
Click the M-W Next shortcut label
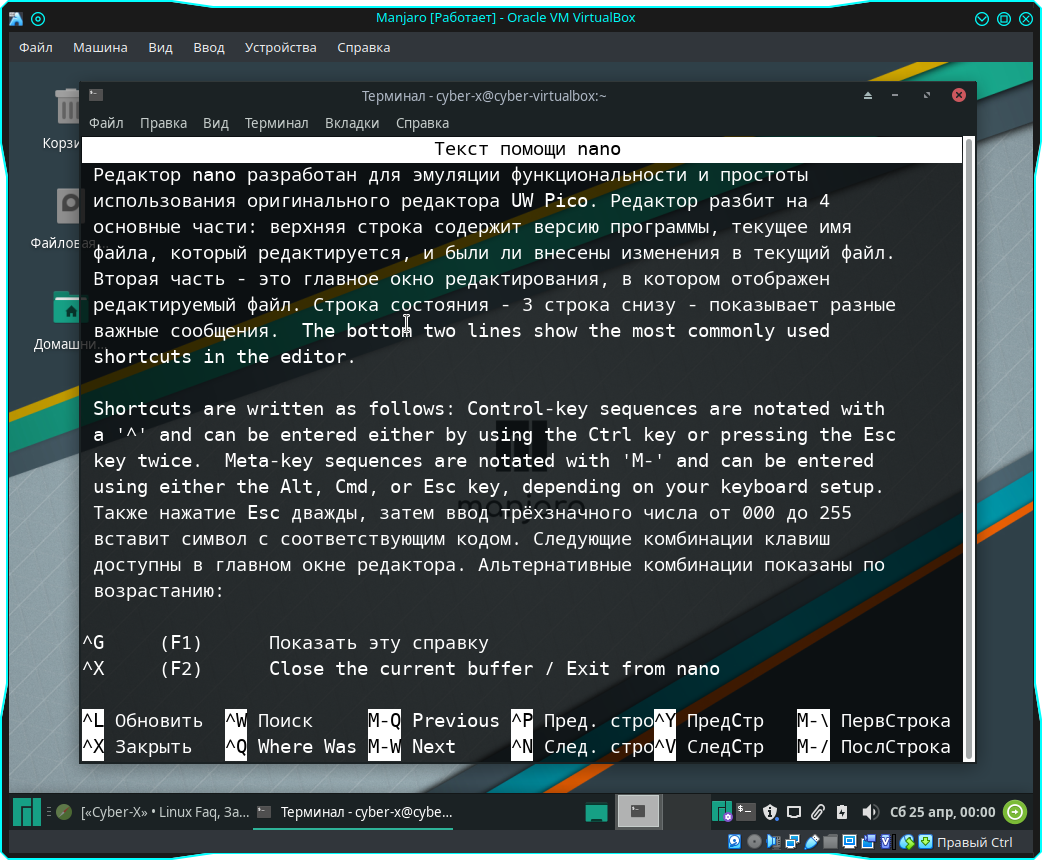(x=412, y=746)
